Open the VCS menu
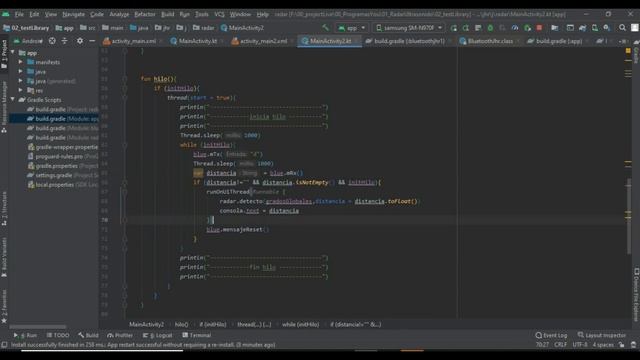The image size is (640, 360). [219, 14]
